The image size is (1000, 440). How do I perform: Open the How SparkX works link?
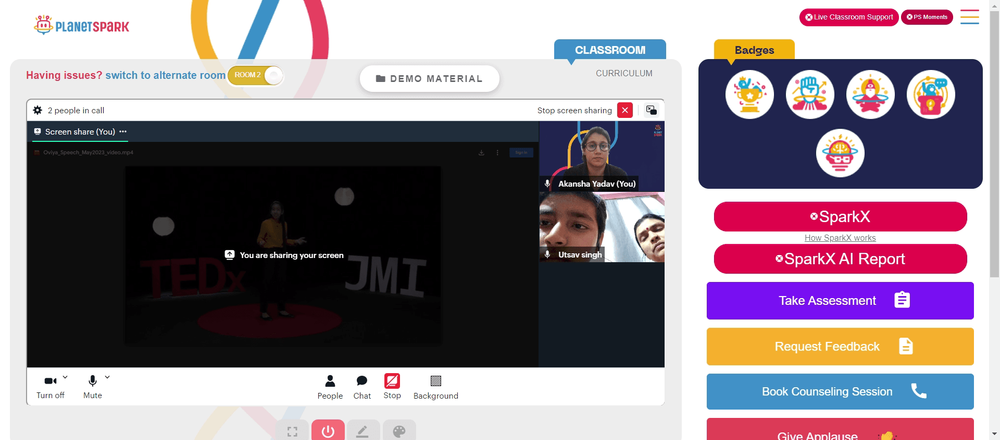840,238
